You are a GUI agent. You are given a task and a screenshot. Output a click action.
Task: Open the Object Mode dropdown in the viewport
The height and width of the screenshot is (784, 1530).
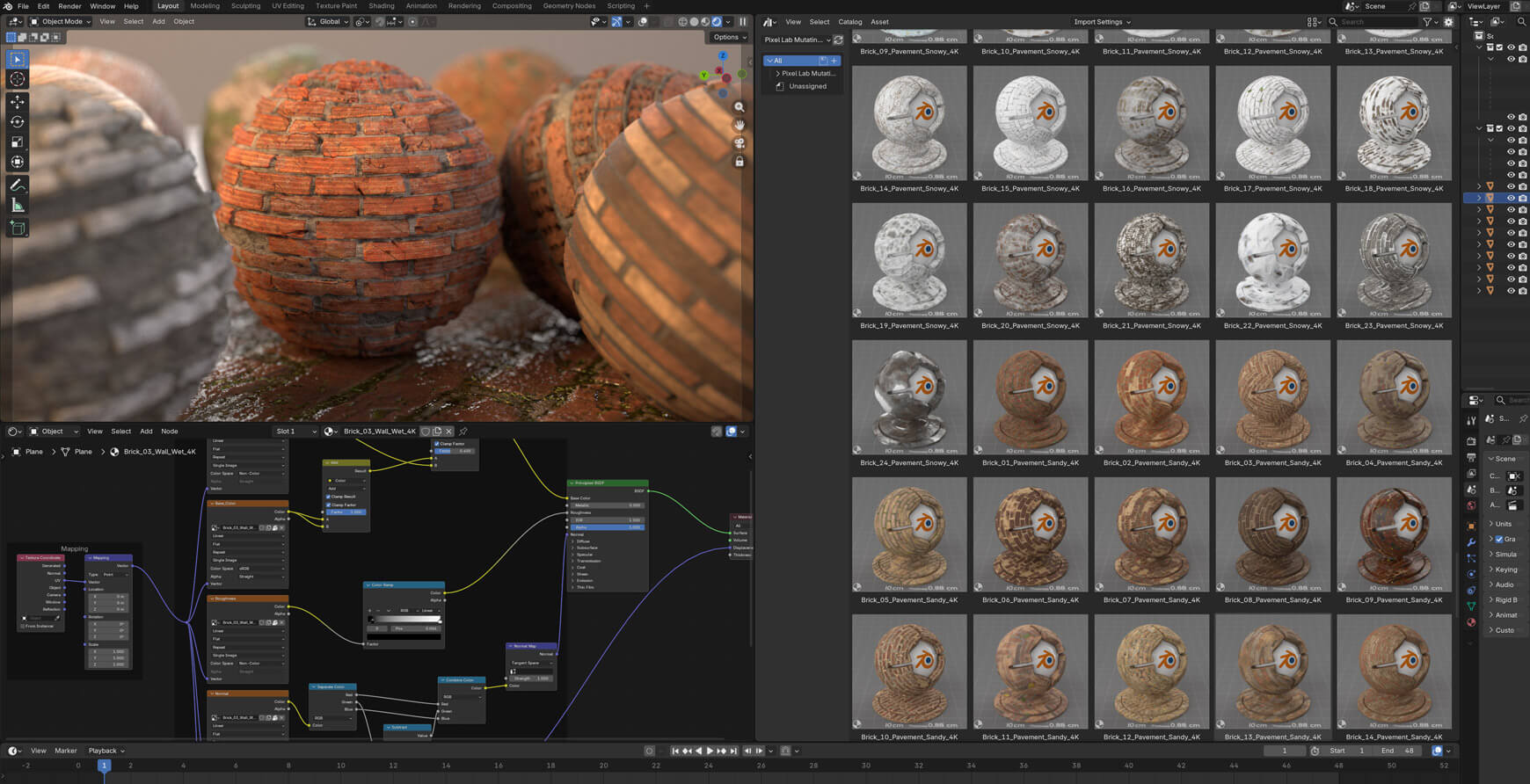click(61, 22)
